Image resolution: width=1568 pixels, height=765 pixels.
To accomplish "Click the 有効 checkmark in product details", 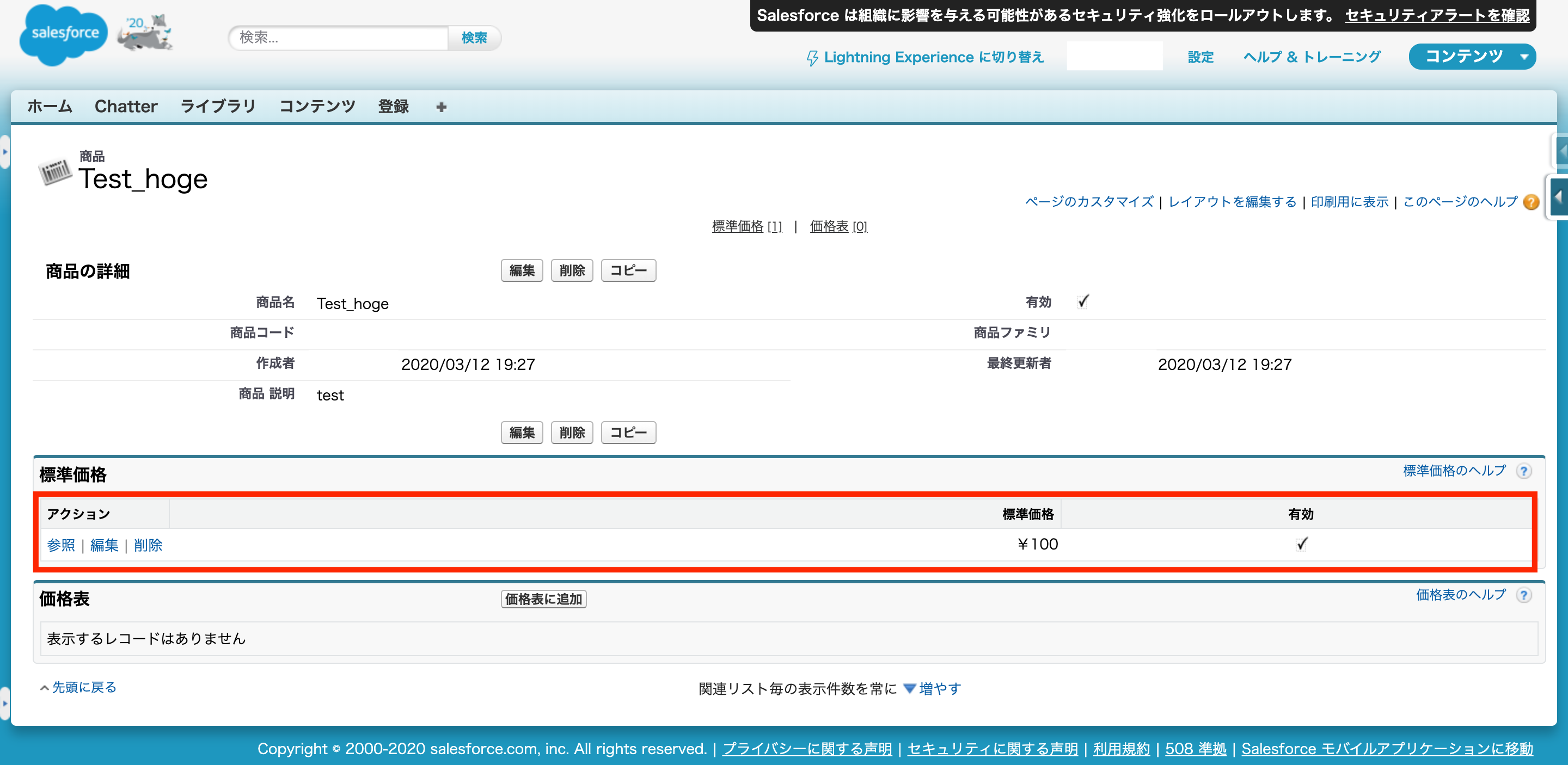I will tap(1083, 301).
